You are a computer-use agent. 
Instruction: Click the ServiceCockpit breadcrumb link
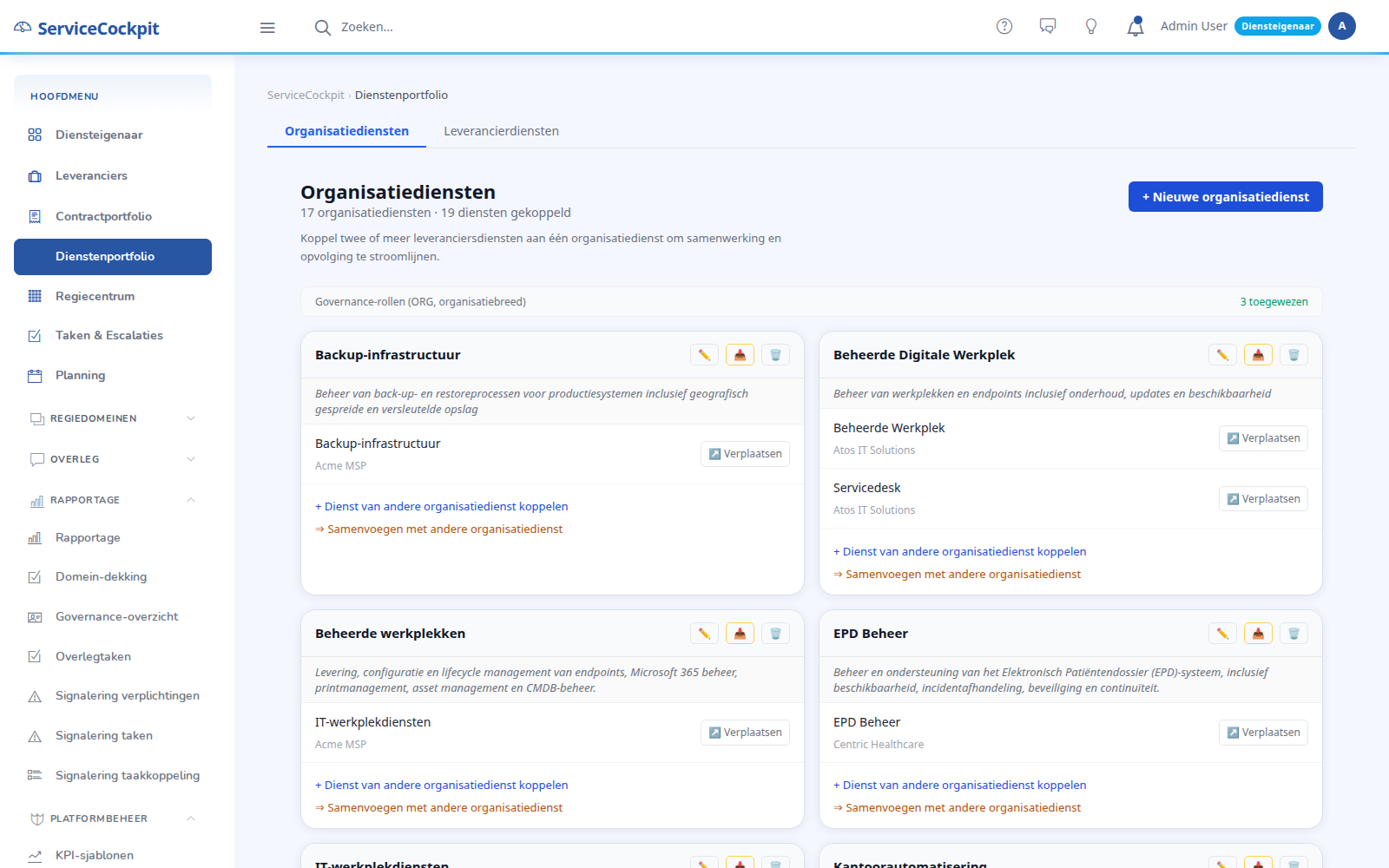pos(306,95)
